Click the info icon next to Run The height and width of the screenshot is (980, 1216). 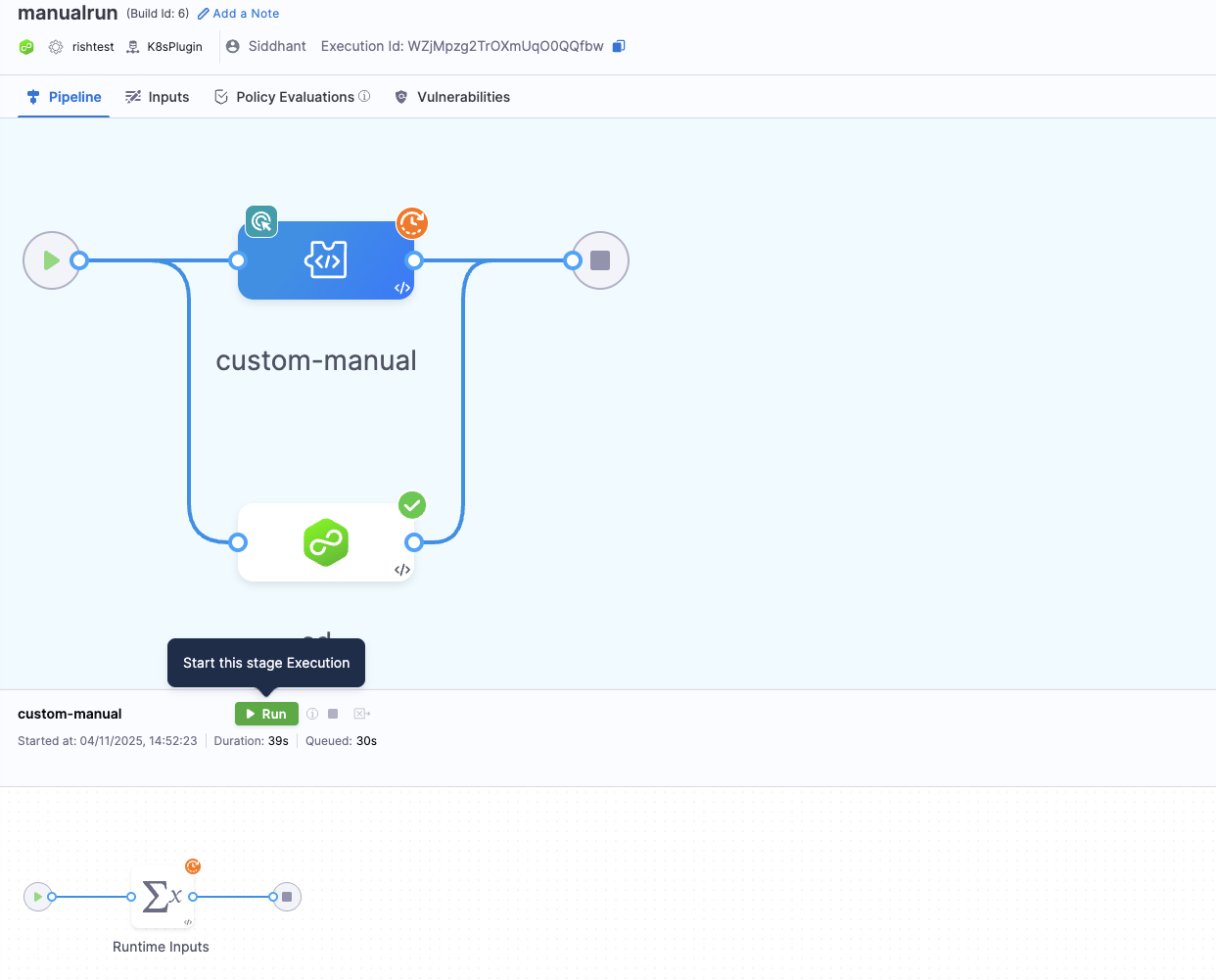click(x=312, y=714)
